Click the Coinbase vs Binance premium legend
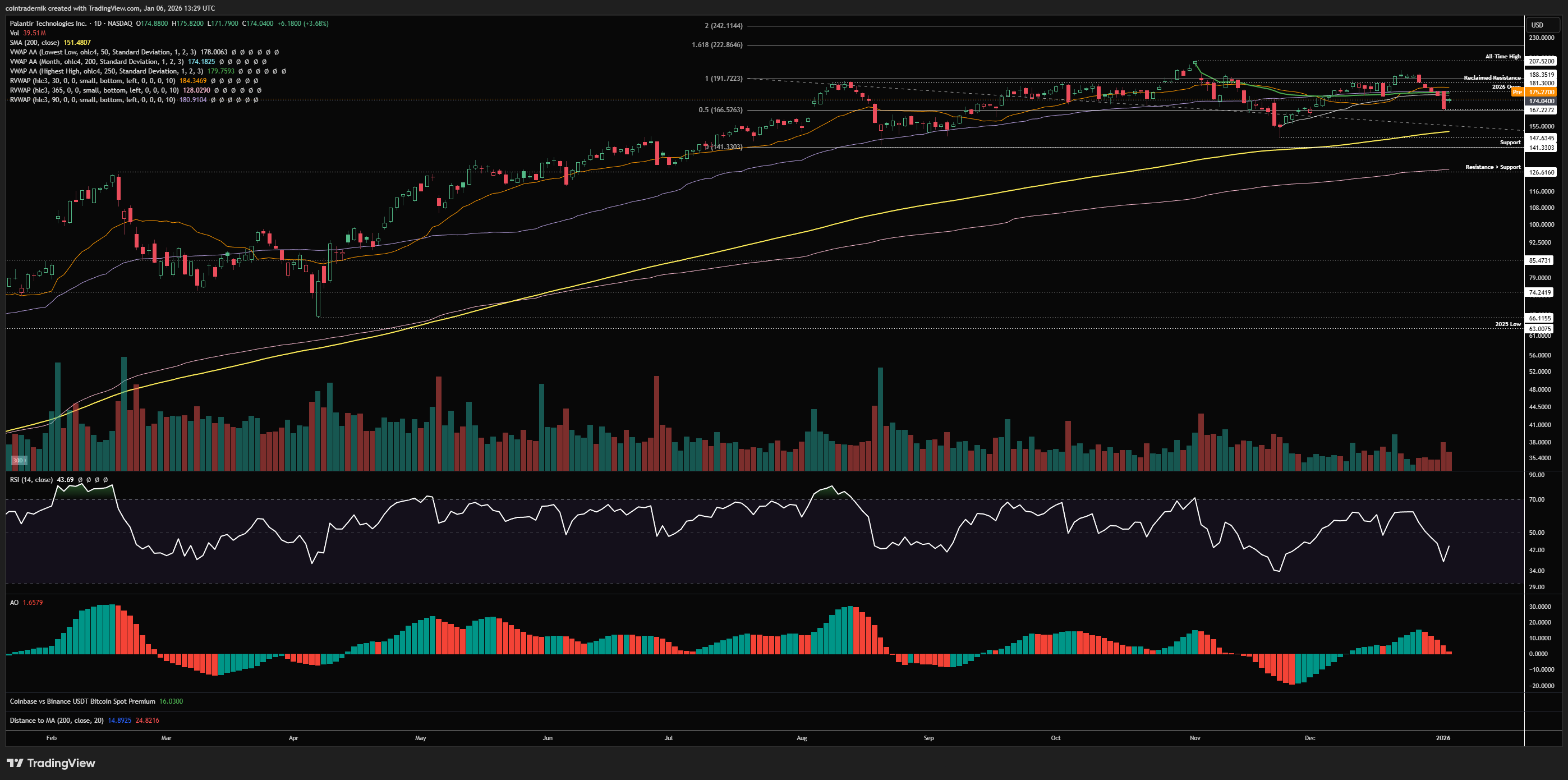1568x780 pixels. pyautogui.click(x=82, y=701)
